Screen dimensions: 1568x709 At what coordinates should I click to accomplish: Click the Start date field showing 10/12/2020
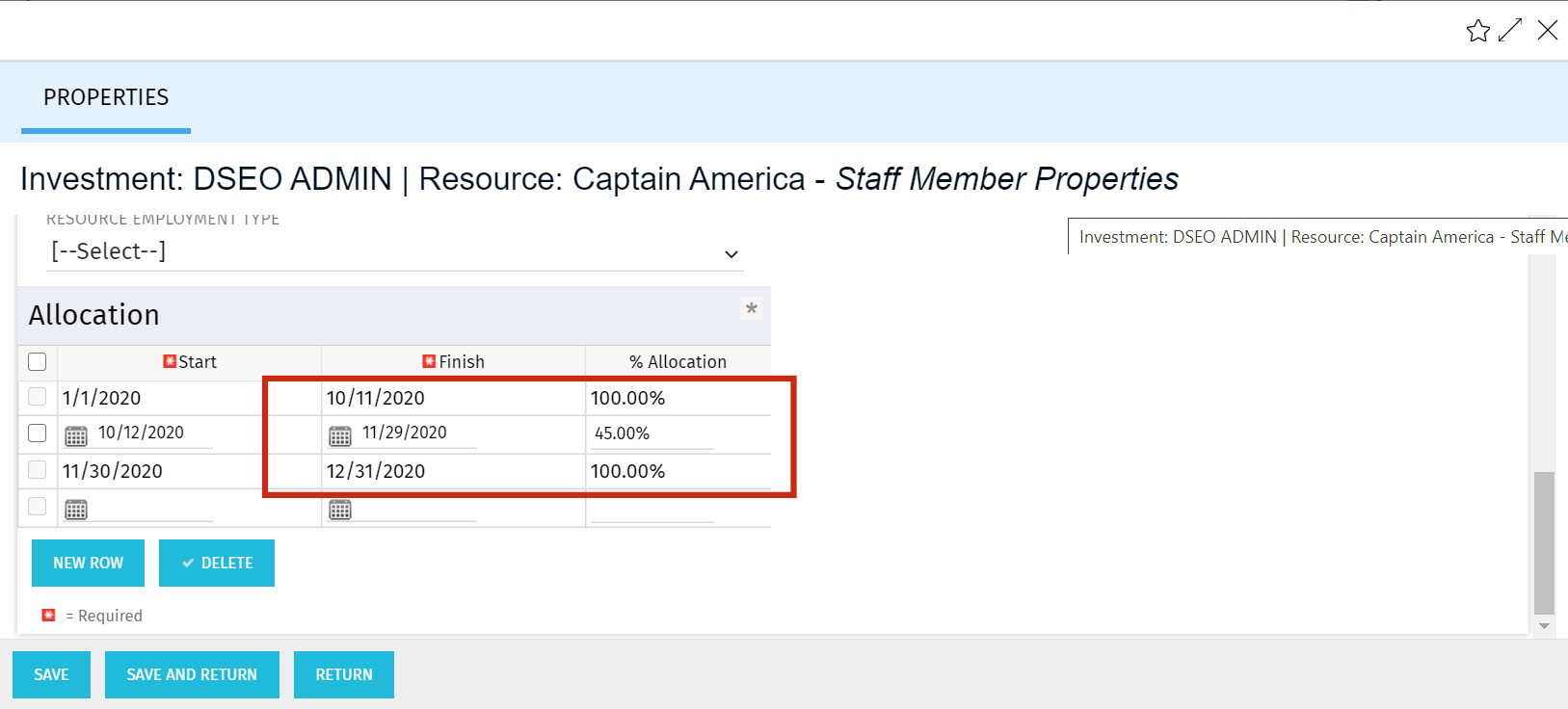tap(153, 433)
